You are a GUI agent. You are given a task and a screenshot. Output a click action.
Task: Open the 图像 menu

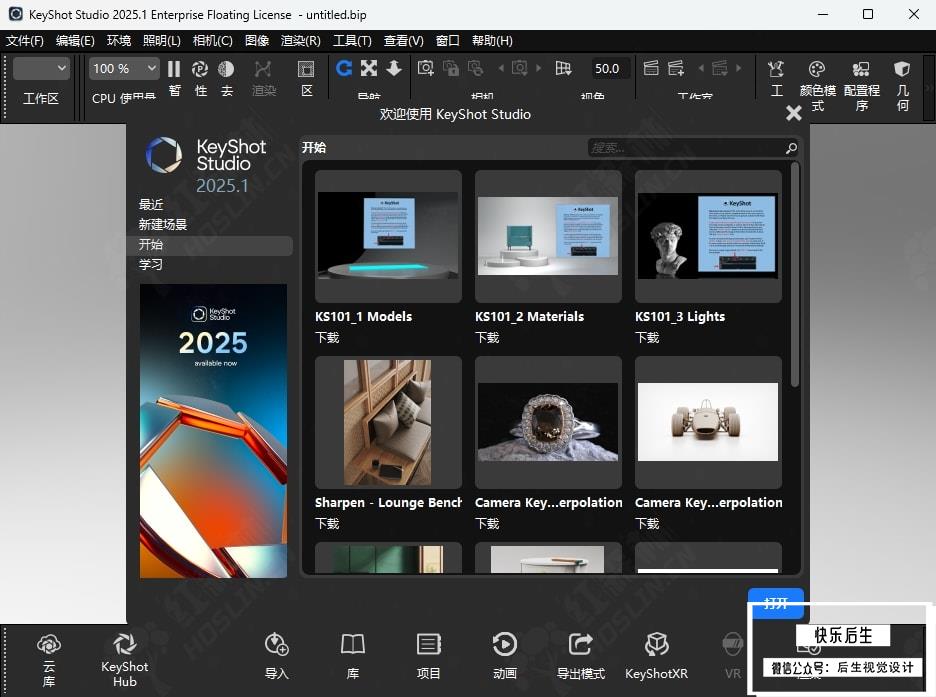[x=257, y=41]
